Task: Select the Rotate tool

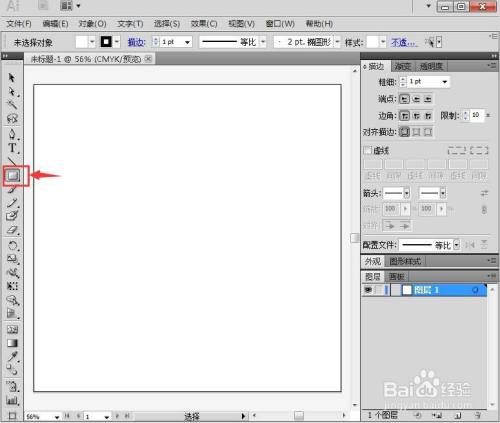Action: coord(12,246)
